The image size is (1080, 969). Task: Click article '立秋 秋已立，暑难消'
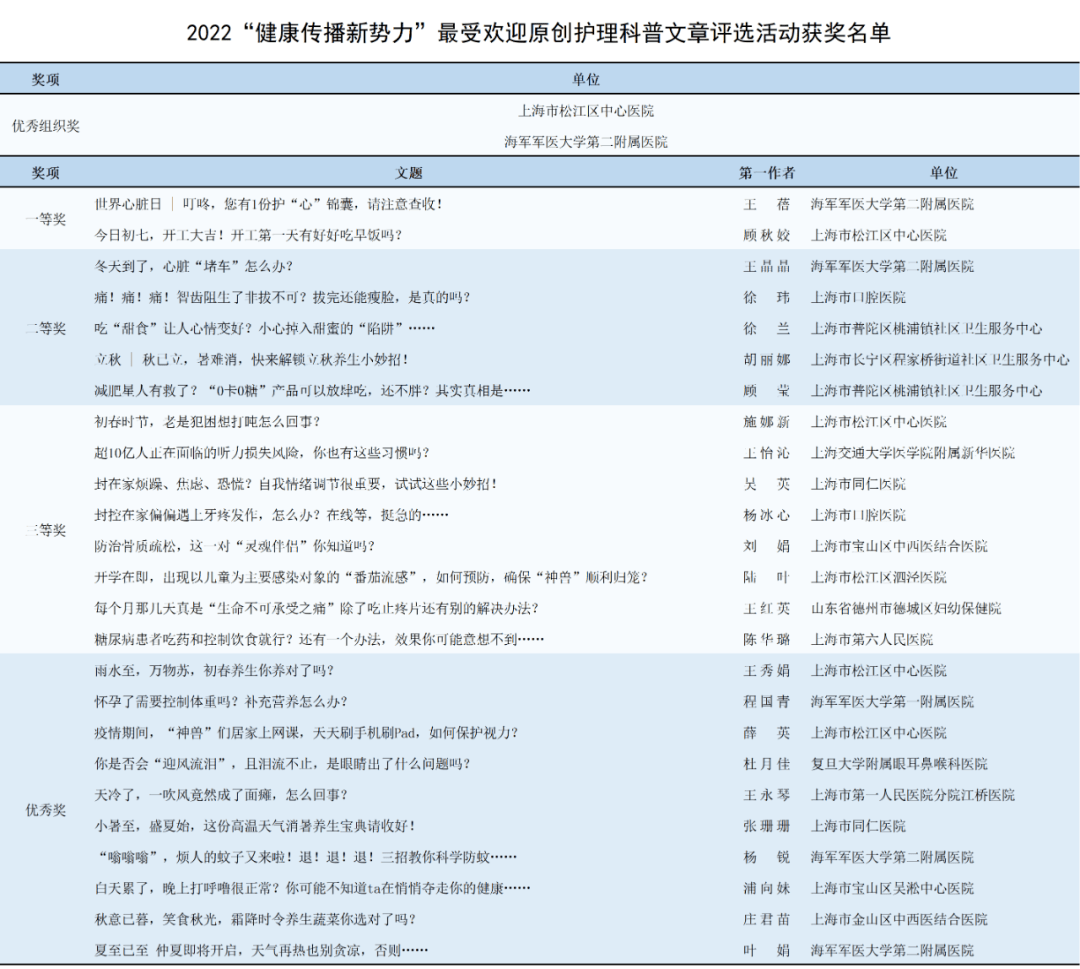251,360
